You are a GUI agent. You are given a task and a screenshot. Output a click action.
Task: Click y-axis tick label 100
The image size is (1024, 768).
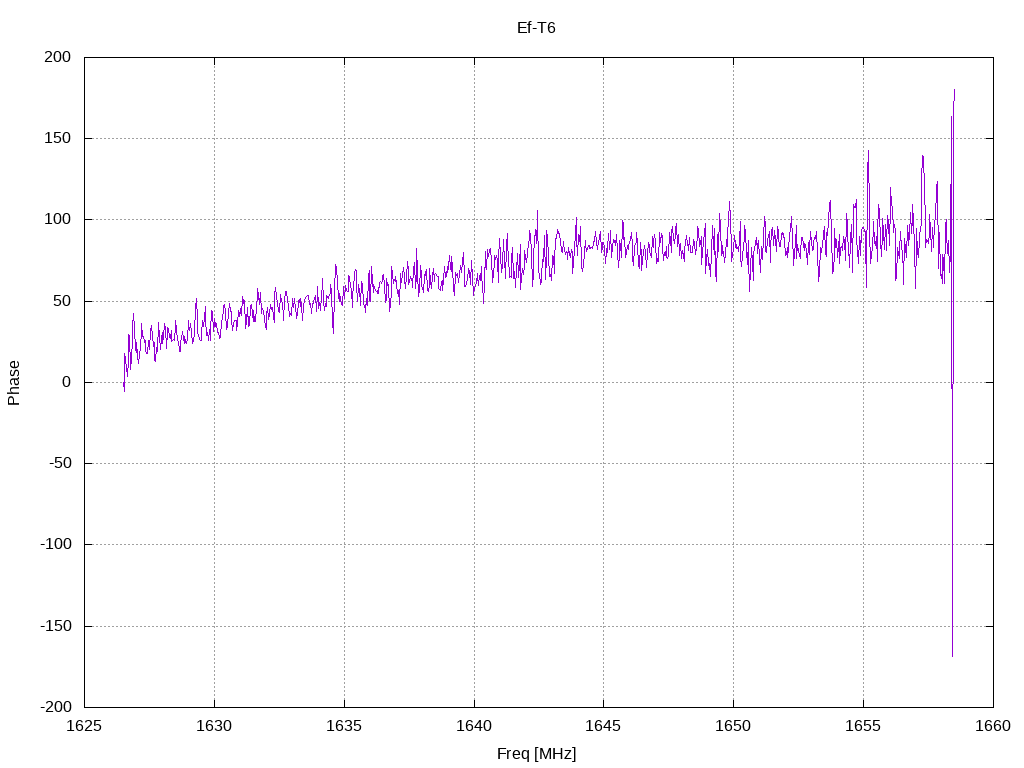57,219
